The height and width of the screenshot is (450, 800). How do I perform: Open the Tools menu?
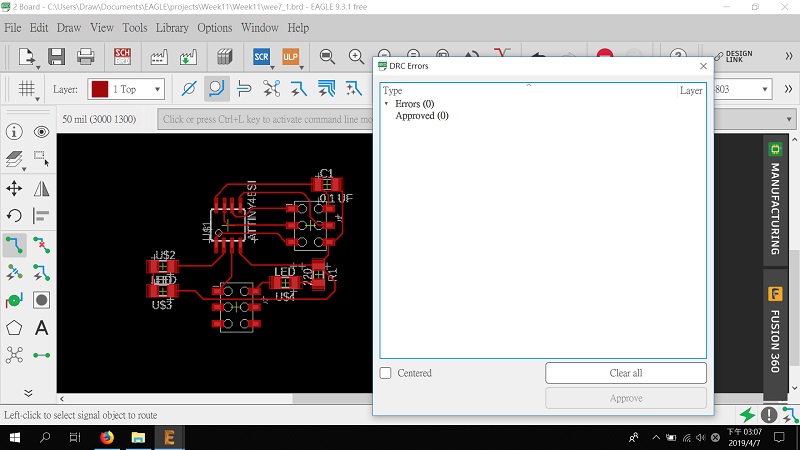(x=134, y=28)
